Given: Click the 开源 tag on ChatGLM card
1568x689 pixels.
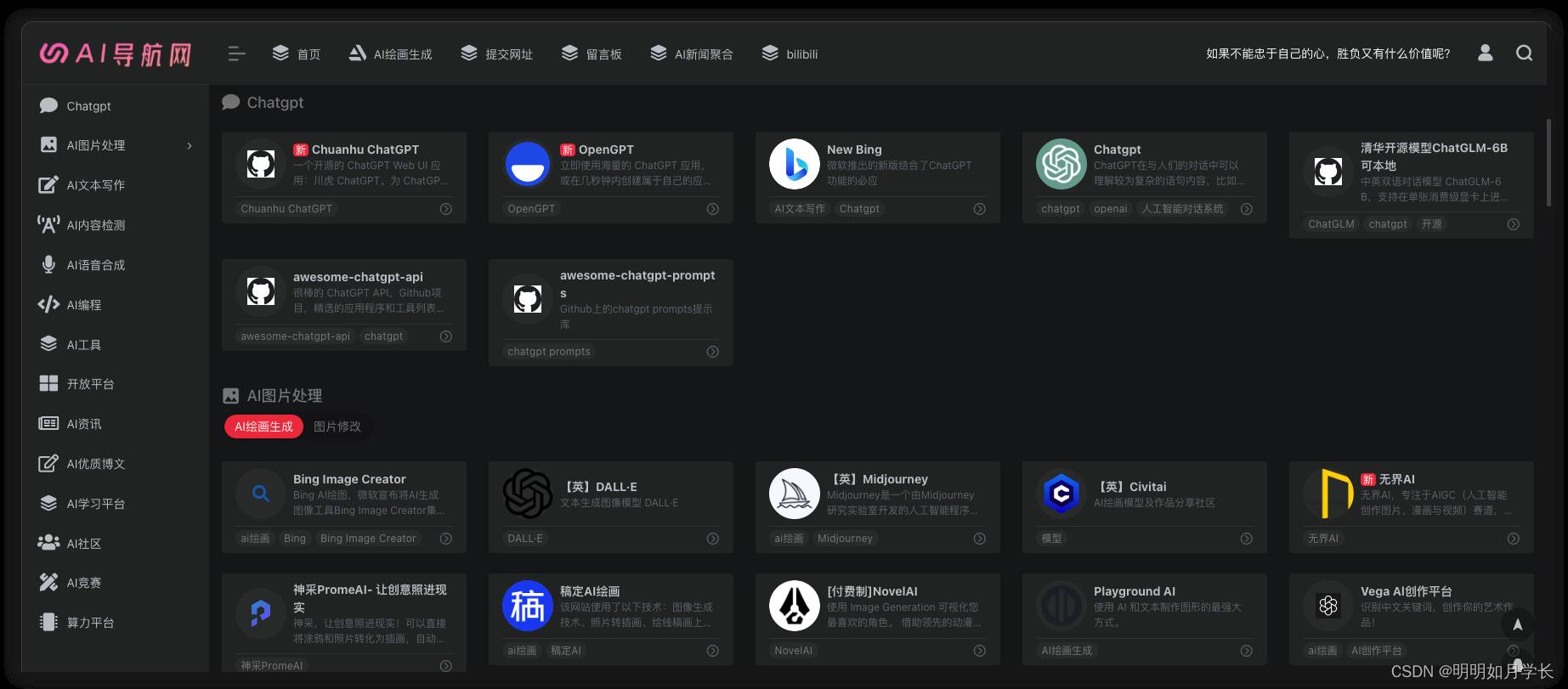Looking at the screenshot, I should (x=1432, y=224).
